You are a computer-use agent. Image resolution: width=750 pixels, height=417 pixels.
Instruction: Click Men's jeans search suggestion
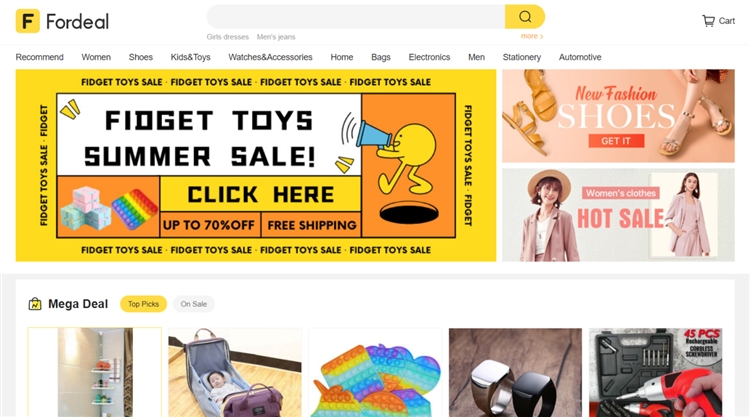pyautogui.click(x=276, y=37)
